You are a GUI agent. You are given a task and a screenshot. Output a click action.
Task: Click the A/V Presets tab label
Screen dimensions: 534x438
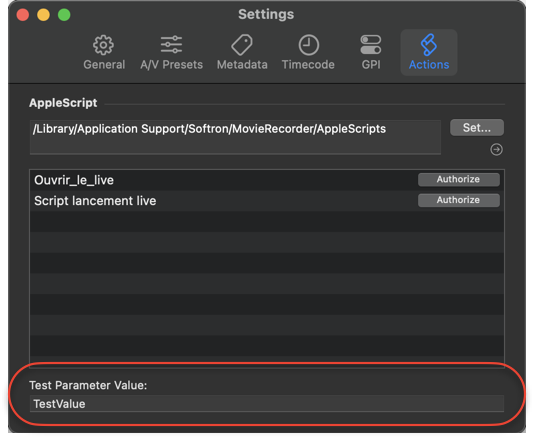click(x=171, y=65)
